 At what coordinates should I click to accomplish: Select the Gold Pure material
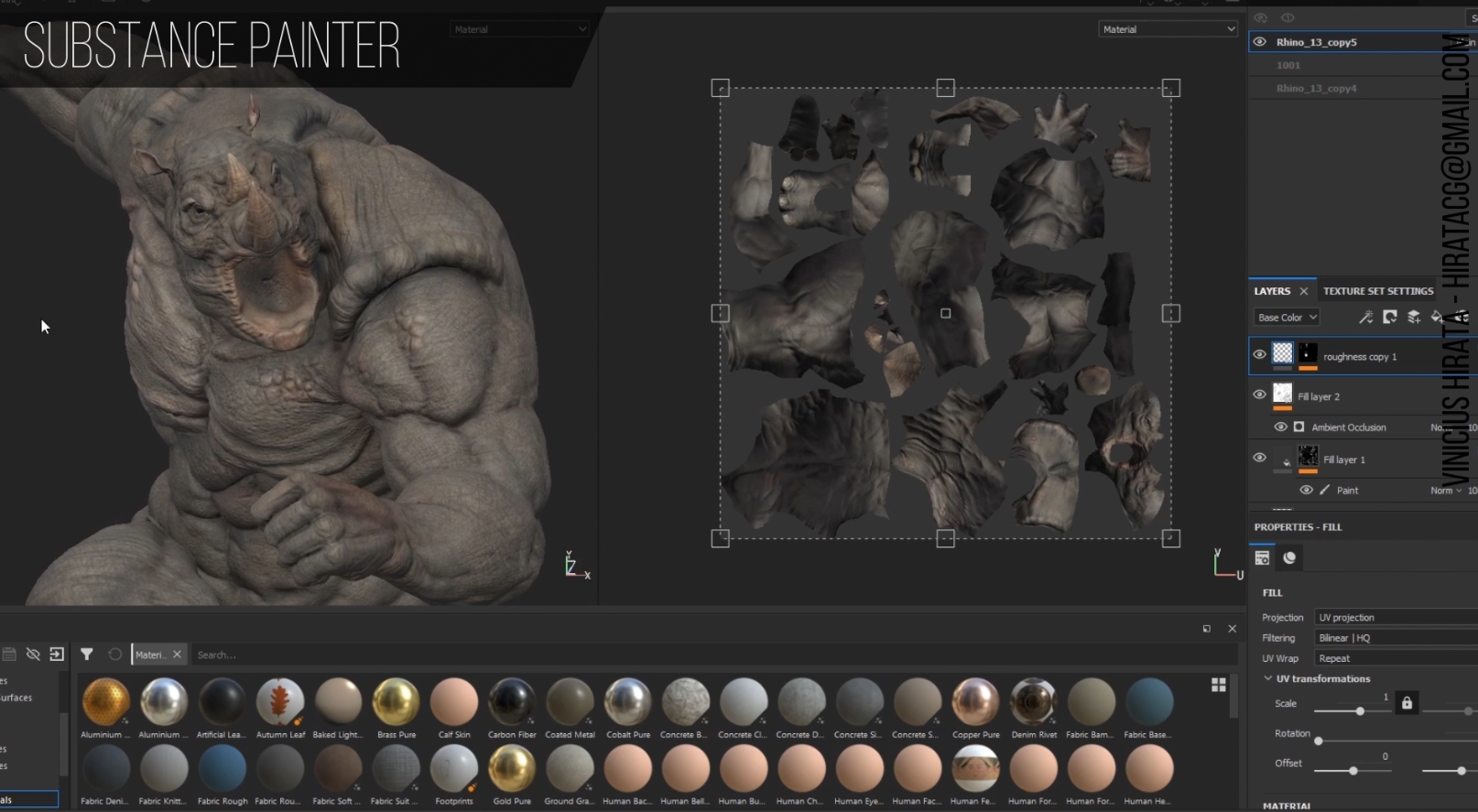pos(512,768)
